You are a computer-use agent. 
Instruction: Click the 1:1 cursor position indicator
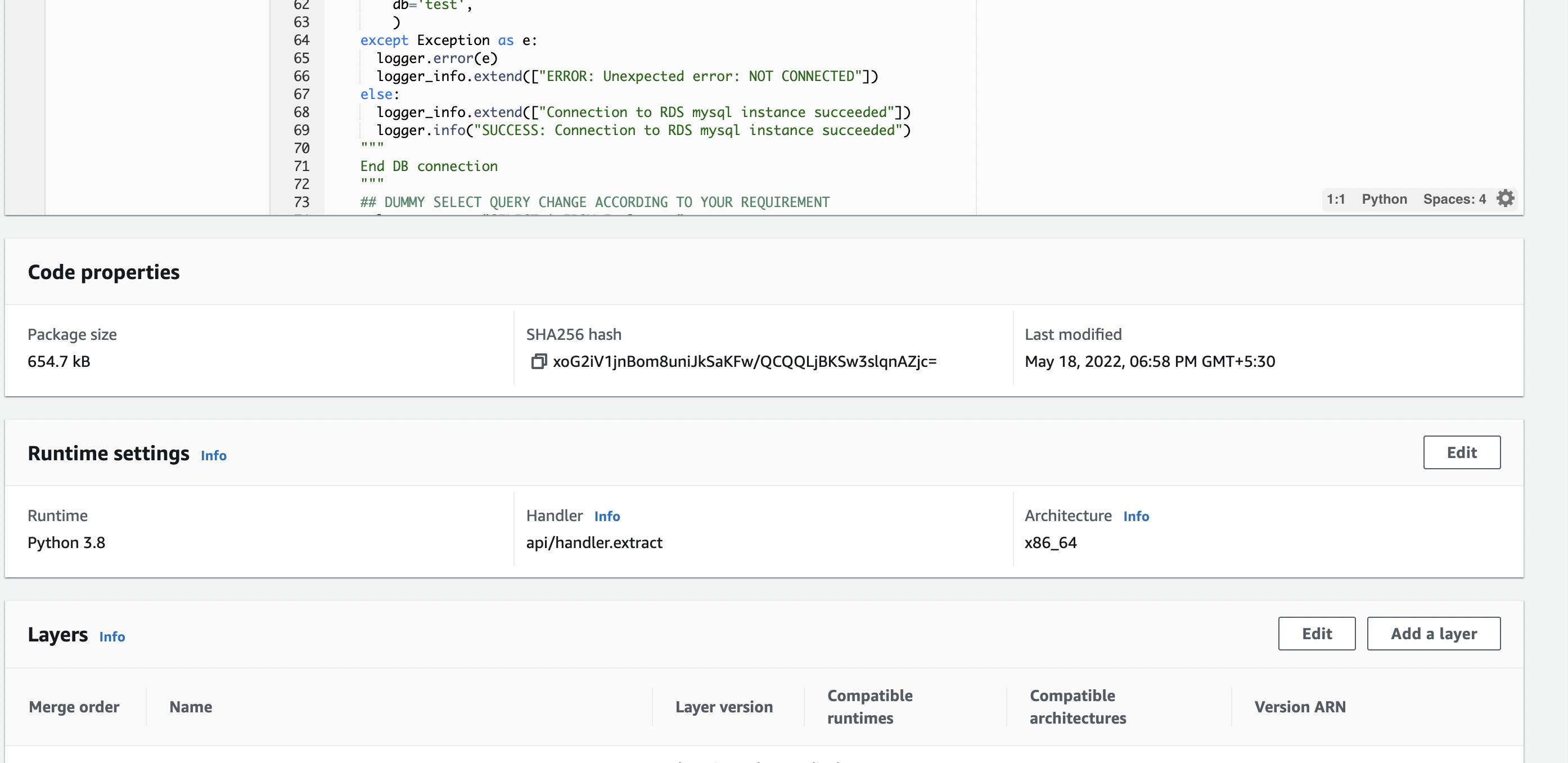pyautogui.click(x=1337, y=199)
